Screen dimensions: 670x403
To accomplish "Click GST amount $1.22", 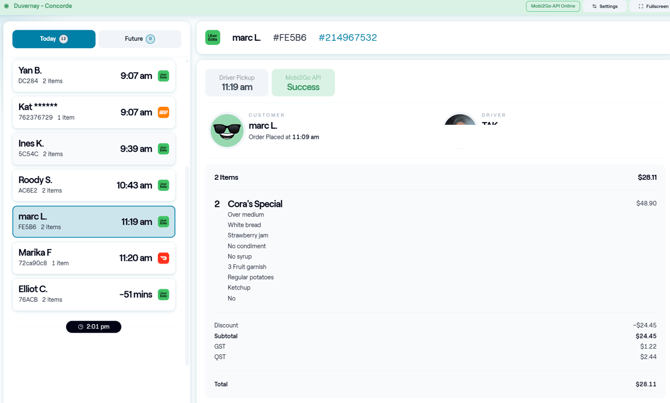I will (648, 347).
